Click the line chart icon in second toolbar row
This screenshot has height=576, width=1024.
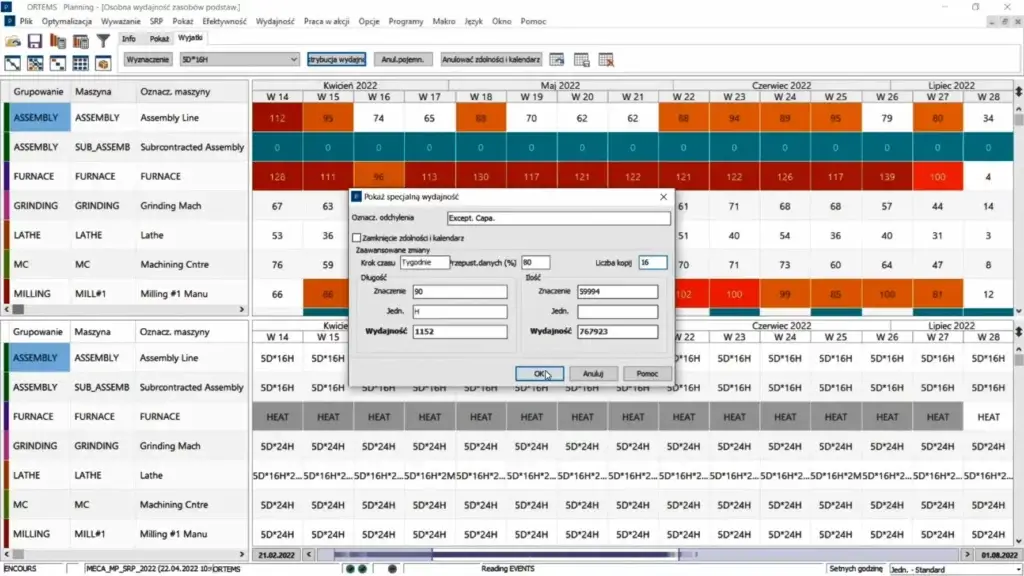pyautogui.click(x=13, y=63)
